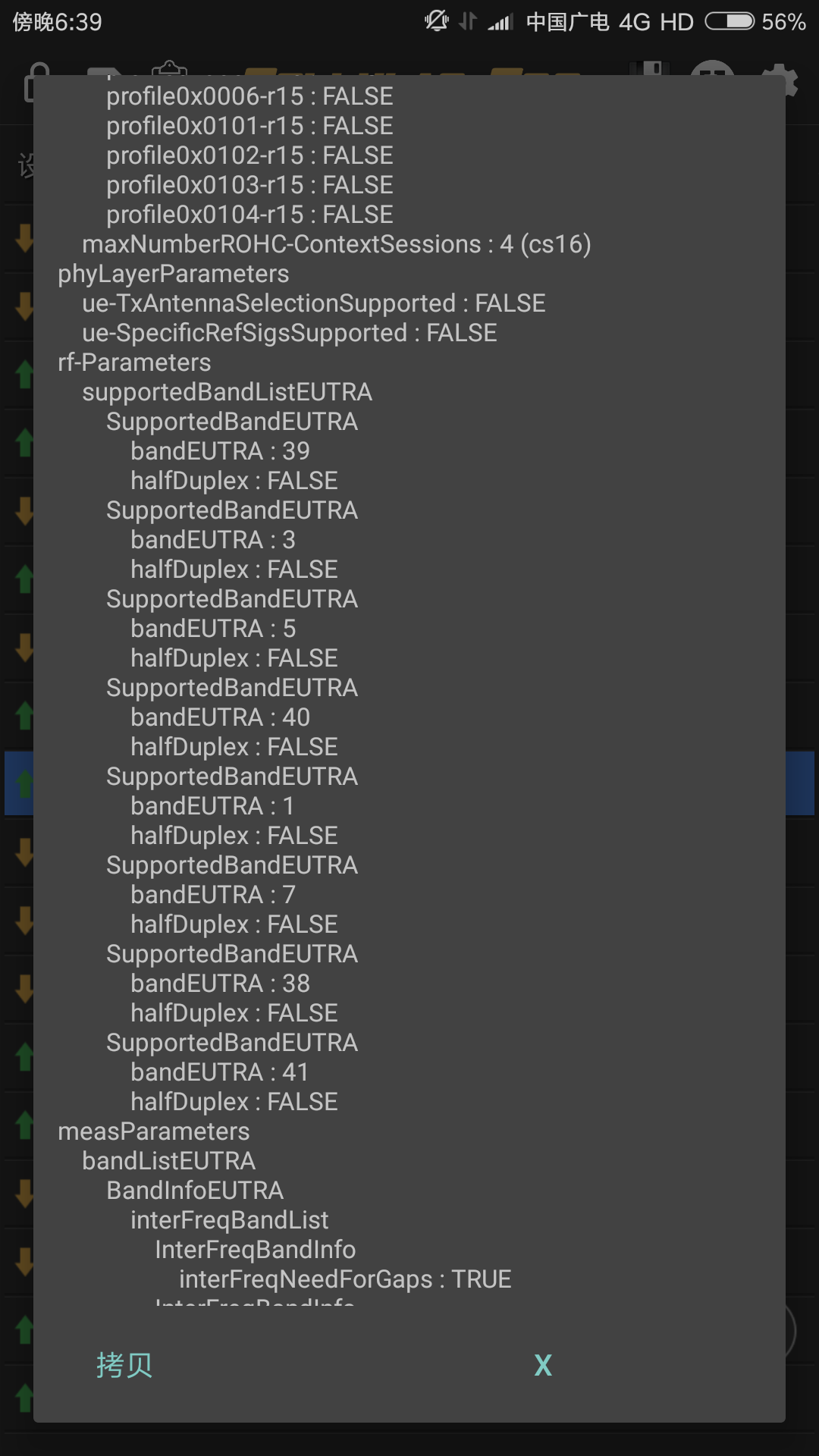The image size is (819, 1456).
Task: Select the supportedBandListEUTRA node
Action: click(x=227, y=392)
